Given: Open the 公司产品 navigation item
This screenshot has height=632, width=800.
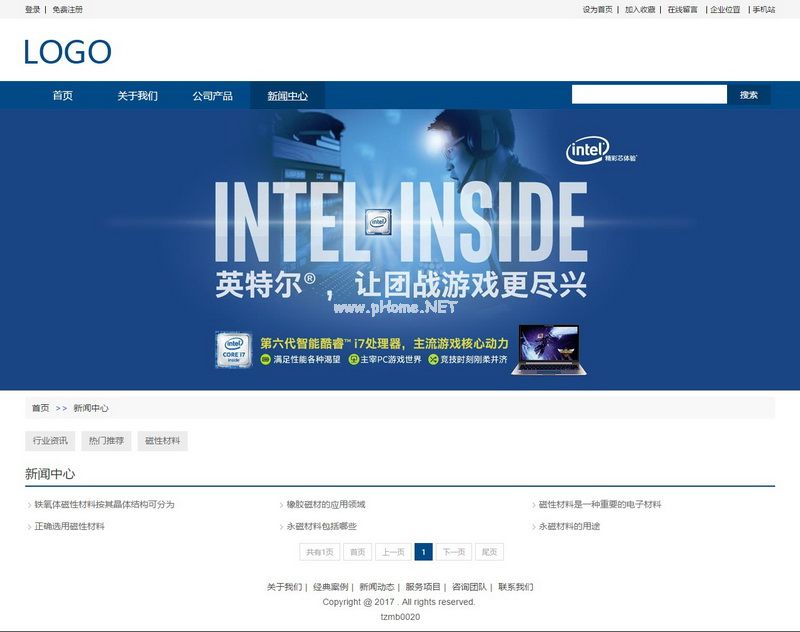Looking at the screenshot, I should pos(213,95).
